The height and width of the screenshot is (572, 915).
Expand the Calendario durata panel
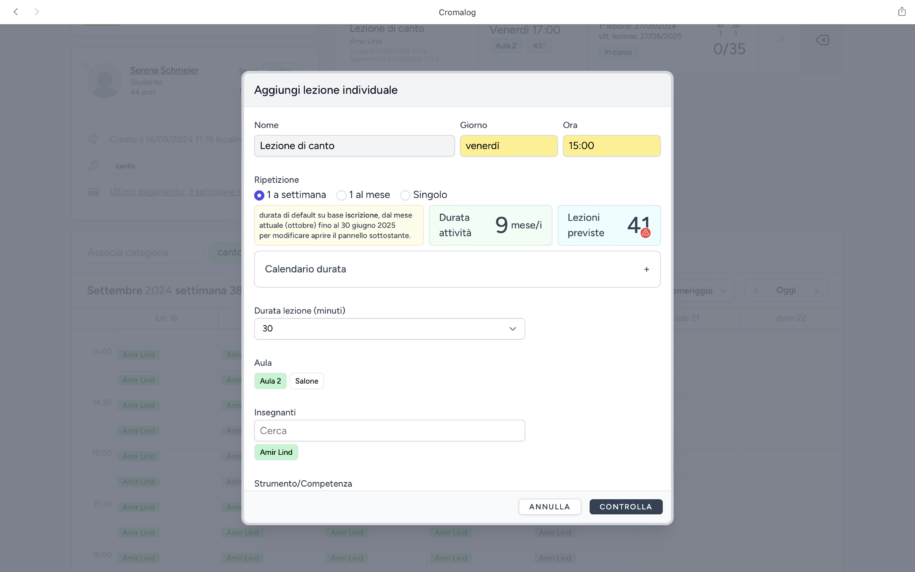456,269
